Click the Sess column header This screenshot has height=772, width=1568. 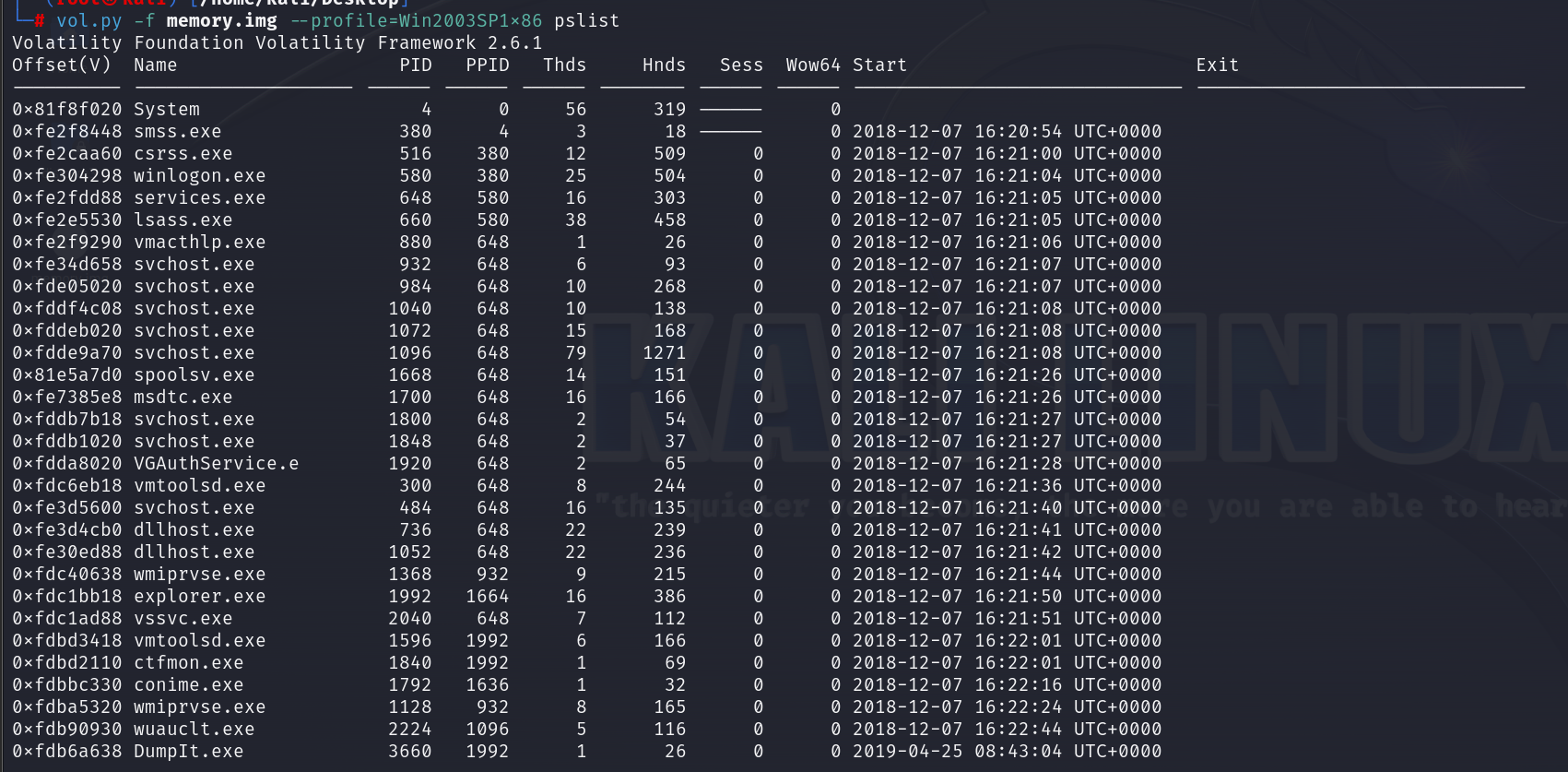(742, 65)
